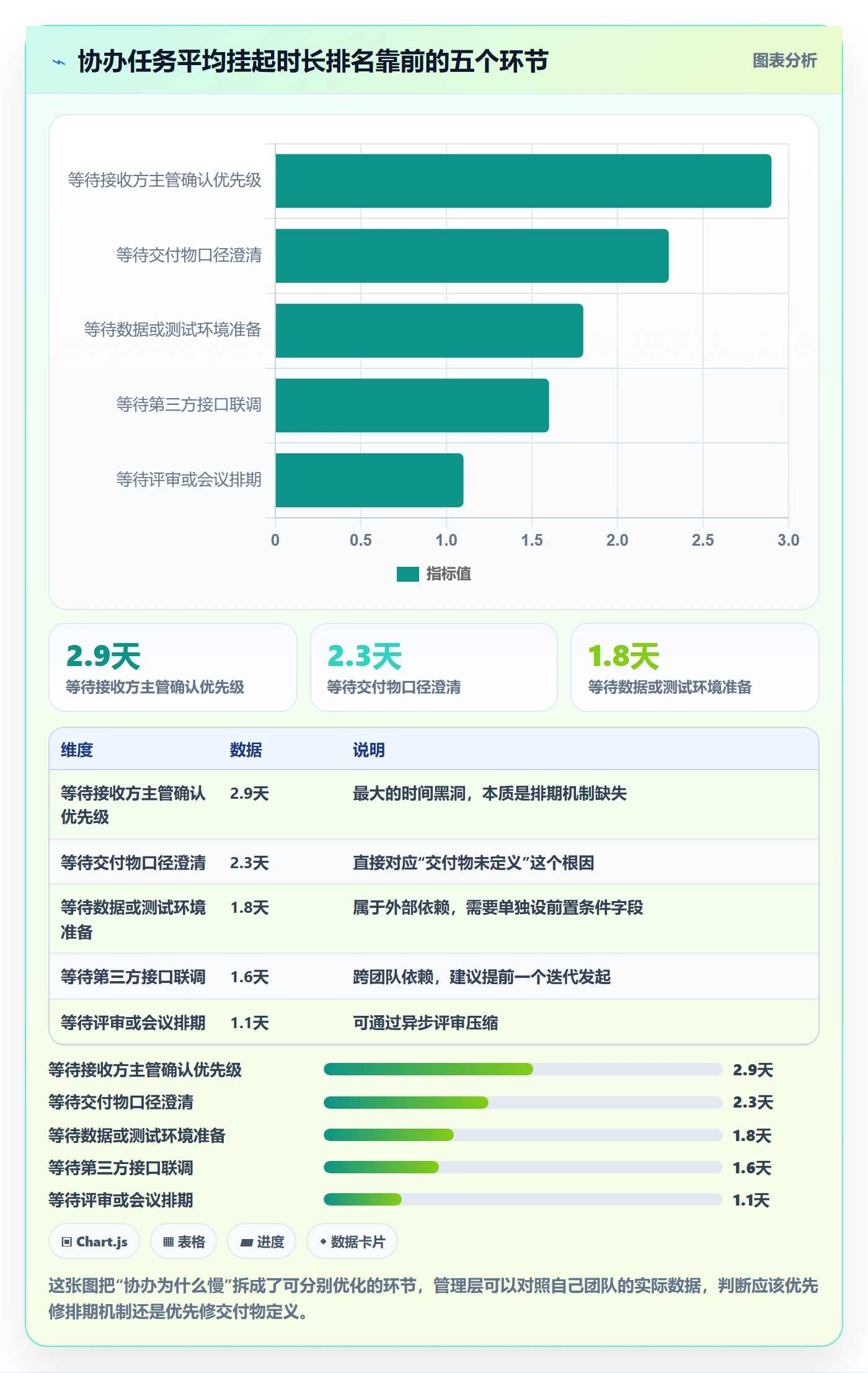
Task: Pick the chart bar for 等待评审或会议排期
Action: point(370,480)
